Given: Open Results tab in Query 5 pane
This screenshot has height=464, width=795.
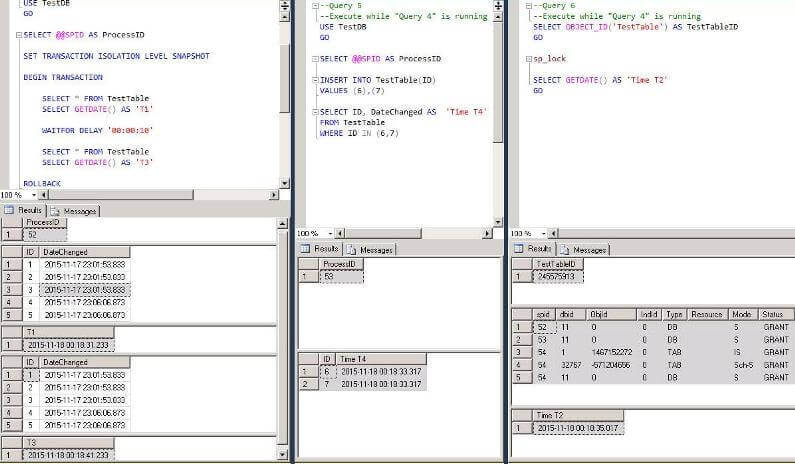Looking at the screenshot, I should (320, 248).
